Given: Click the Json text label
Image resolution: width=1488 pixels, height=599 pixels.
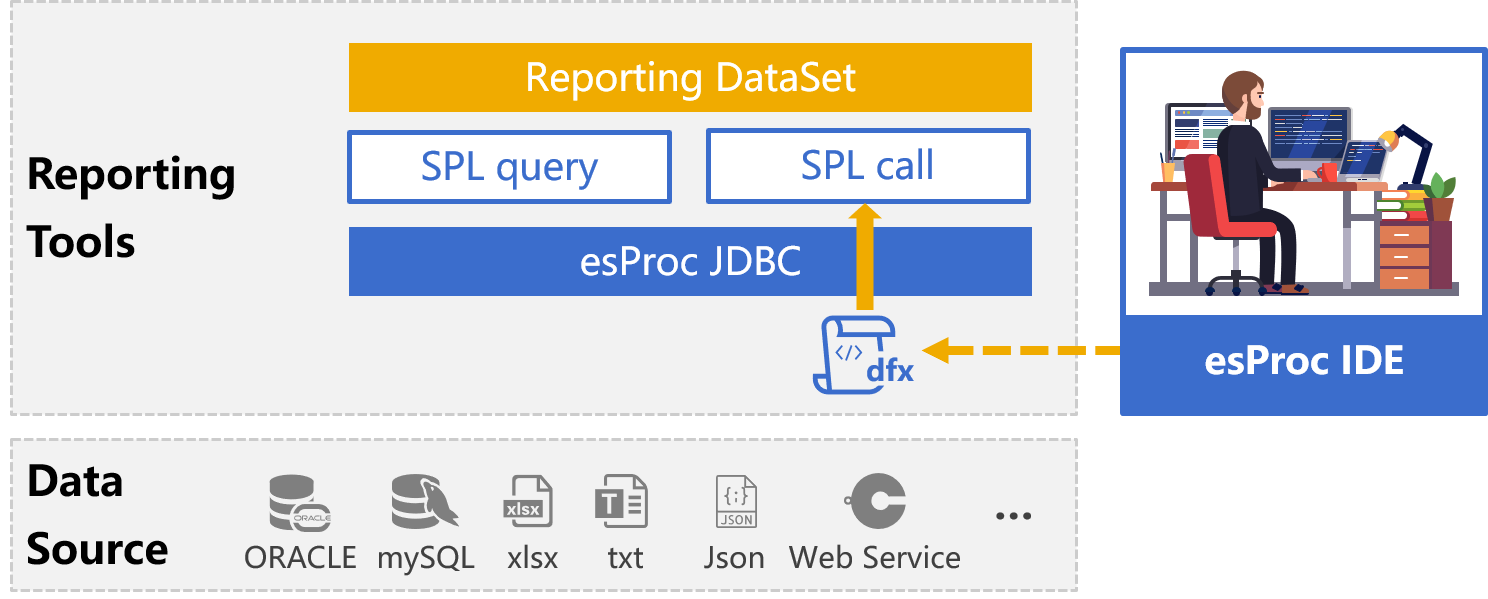Looking at the screenshot, I should coord(734,557).
